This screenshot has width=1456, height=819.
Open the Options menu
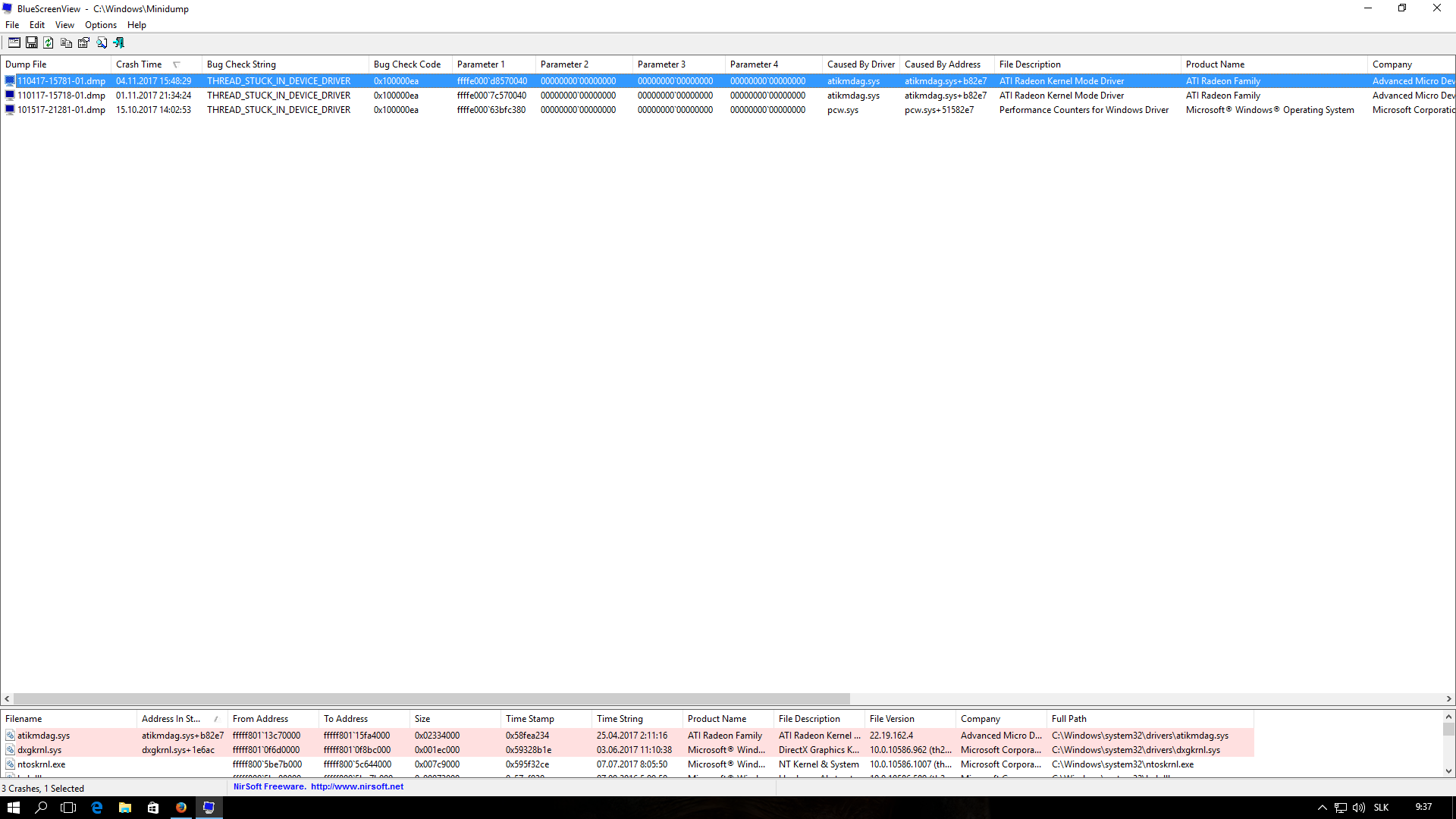coord(100,25)
